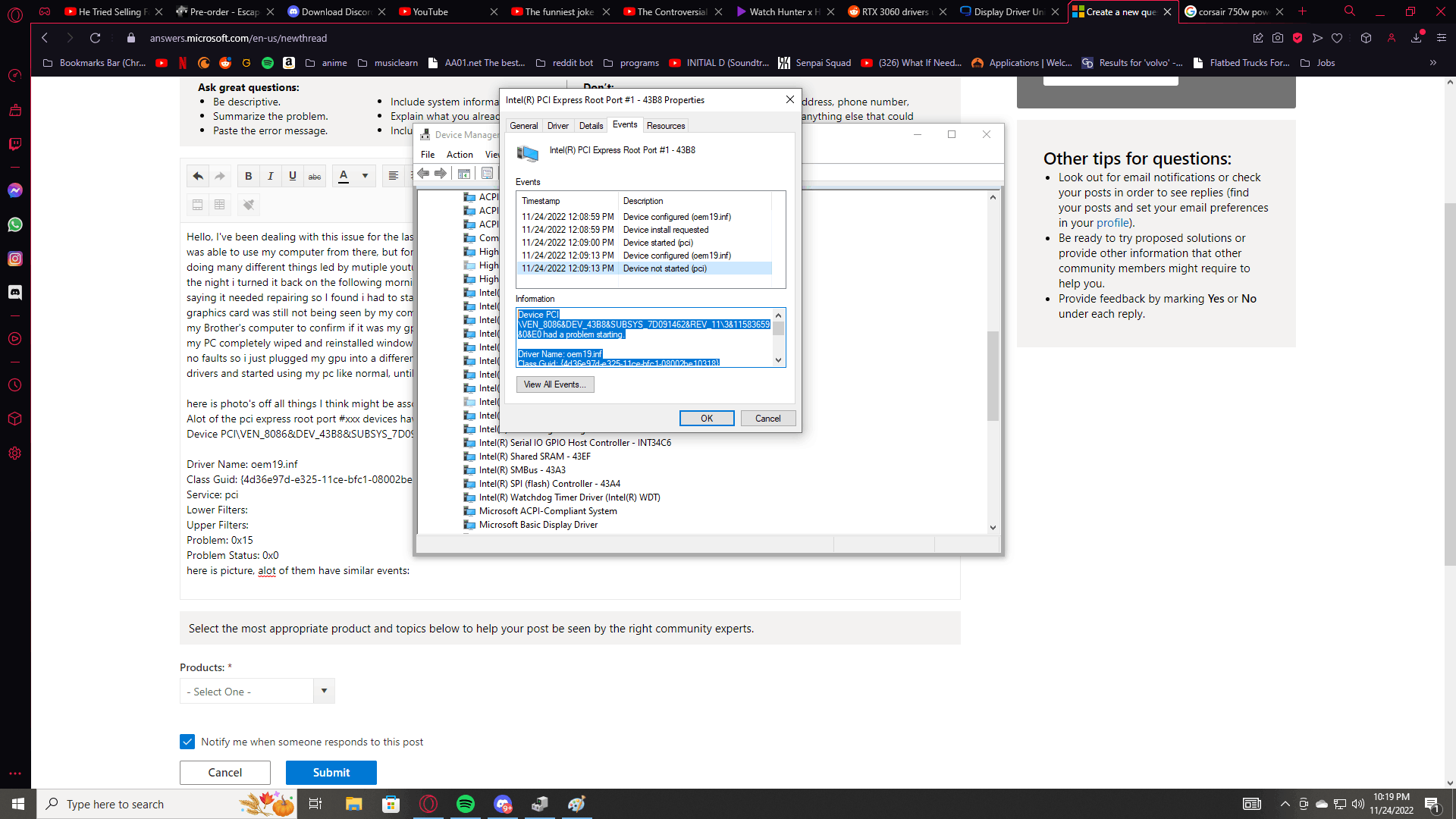Click the undo arrow in editor toolbar
The image size is (1456, 819).
tap(198, 176)
